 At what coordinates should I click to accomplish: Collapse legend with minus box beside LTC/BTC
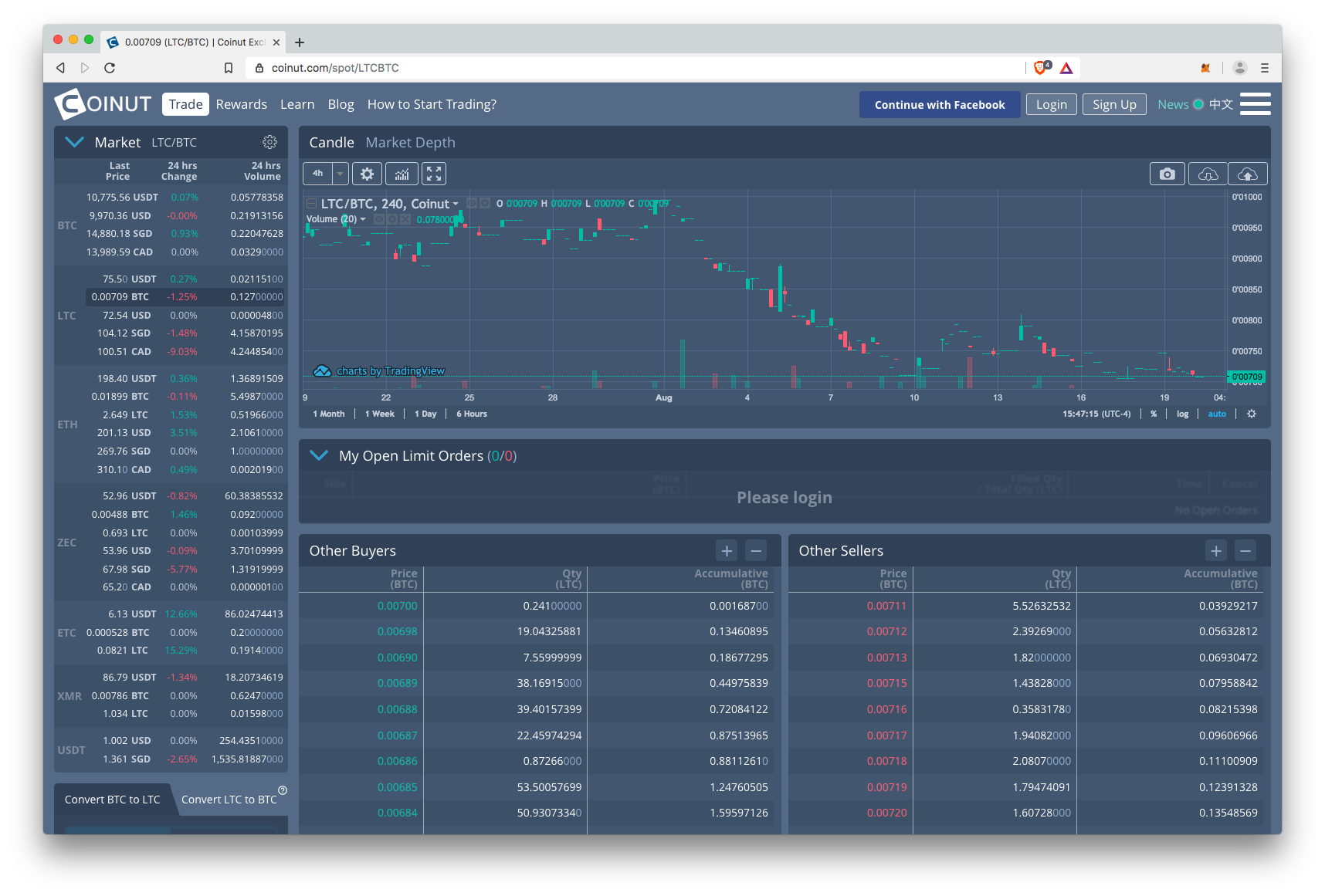click(x=311, y=204)
